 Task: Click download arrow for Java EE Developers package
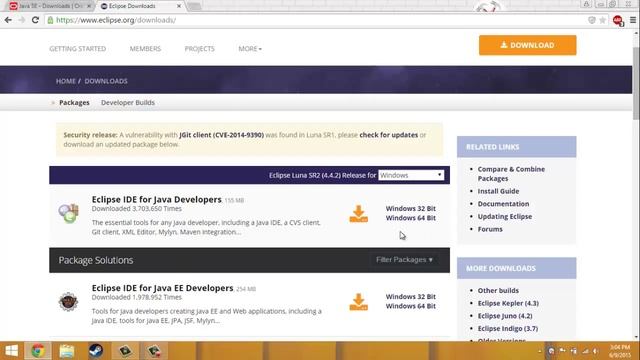pyautogui.click(x=358, y=302)
